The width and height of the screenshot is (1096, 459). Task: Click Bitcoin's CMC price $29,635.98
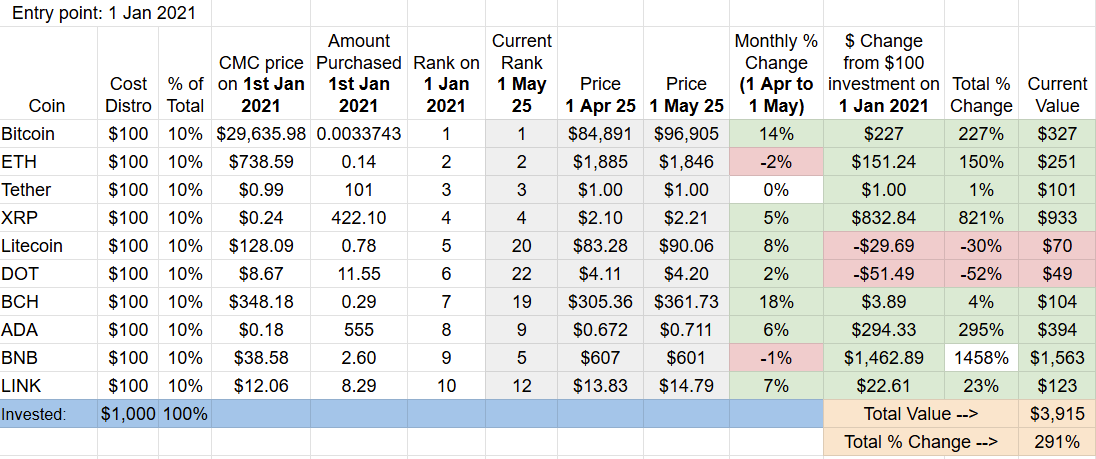[261, 133]
